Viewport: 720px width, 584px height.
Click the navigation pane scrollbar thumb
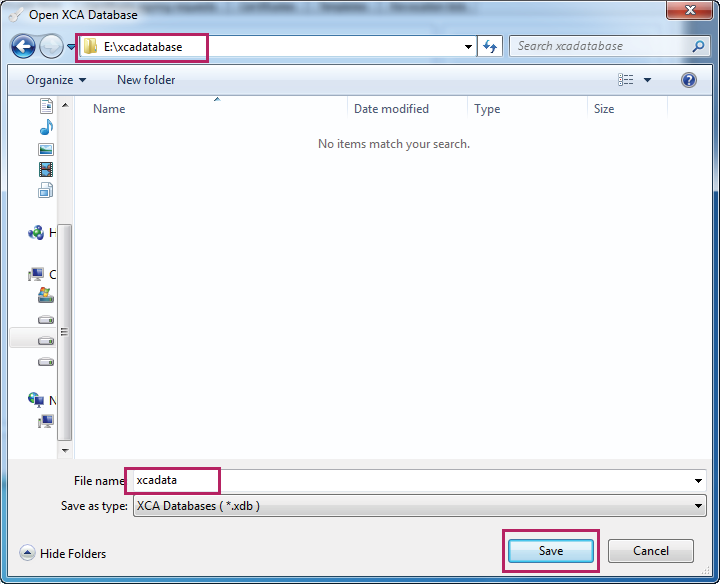[x=65, y=332]
